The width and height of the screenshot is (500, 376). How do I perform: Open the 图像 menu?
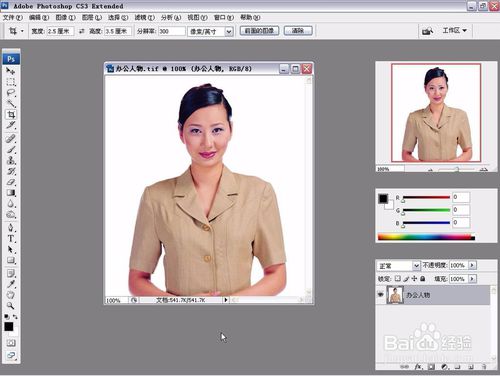click(65, 17)
